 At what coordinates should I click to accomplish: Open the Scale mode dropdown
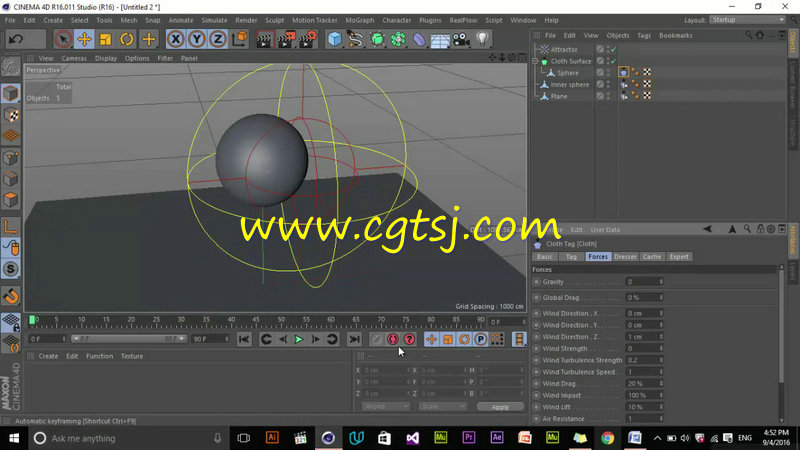pyautogui.click(x=442, y=407)
